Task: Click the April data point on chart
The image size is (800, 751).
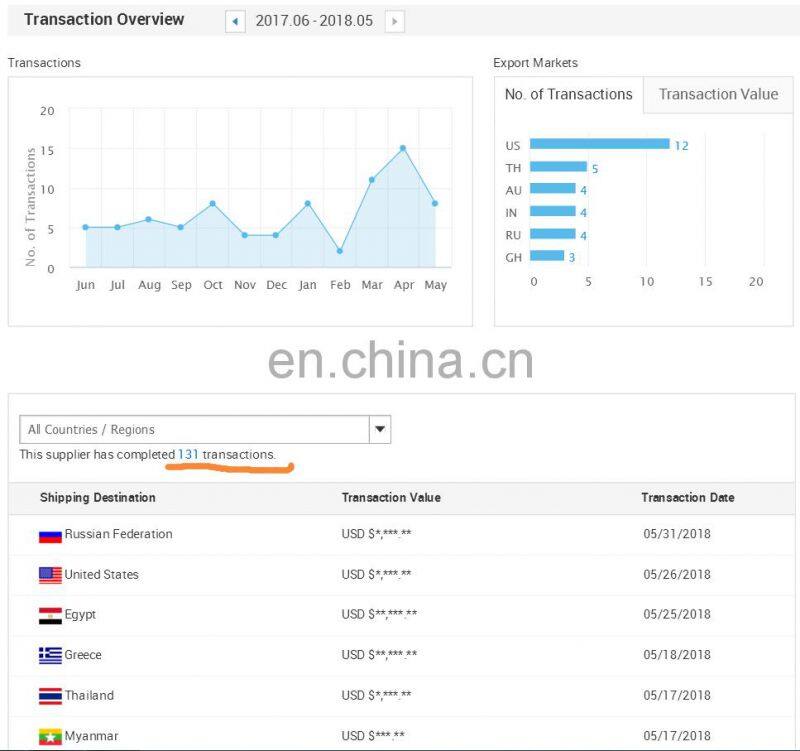Action: (403, 148)
